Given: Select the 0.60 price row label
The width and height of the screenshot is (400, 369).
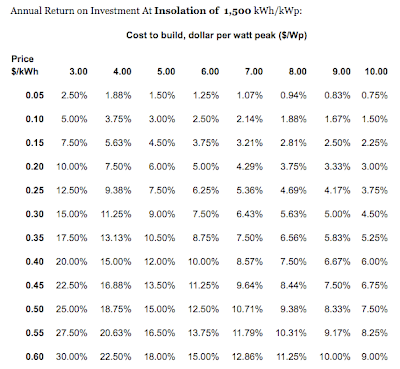Looking at the screenshot, I should (x=35, y=357).
